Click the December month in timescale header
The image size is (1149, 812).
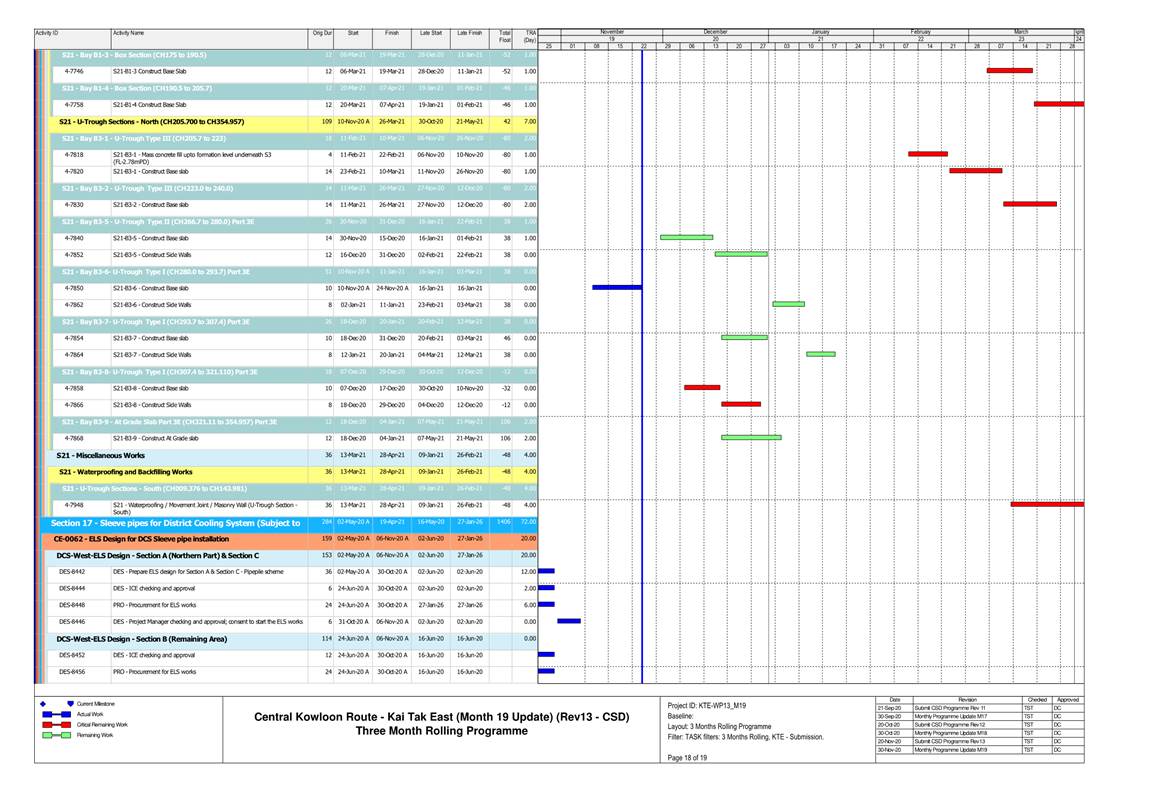[x=715, y=33]
